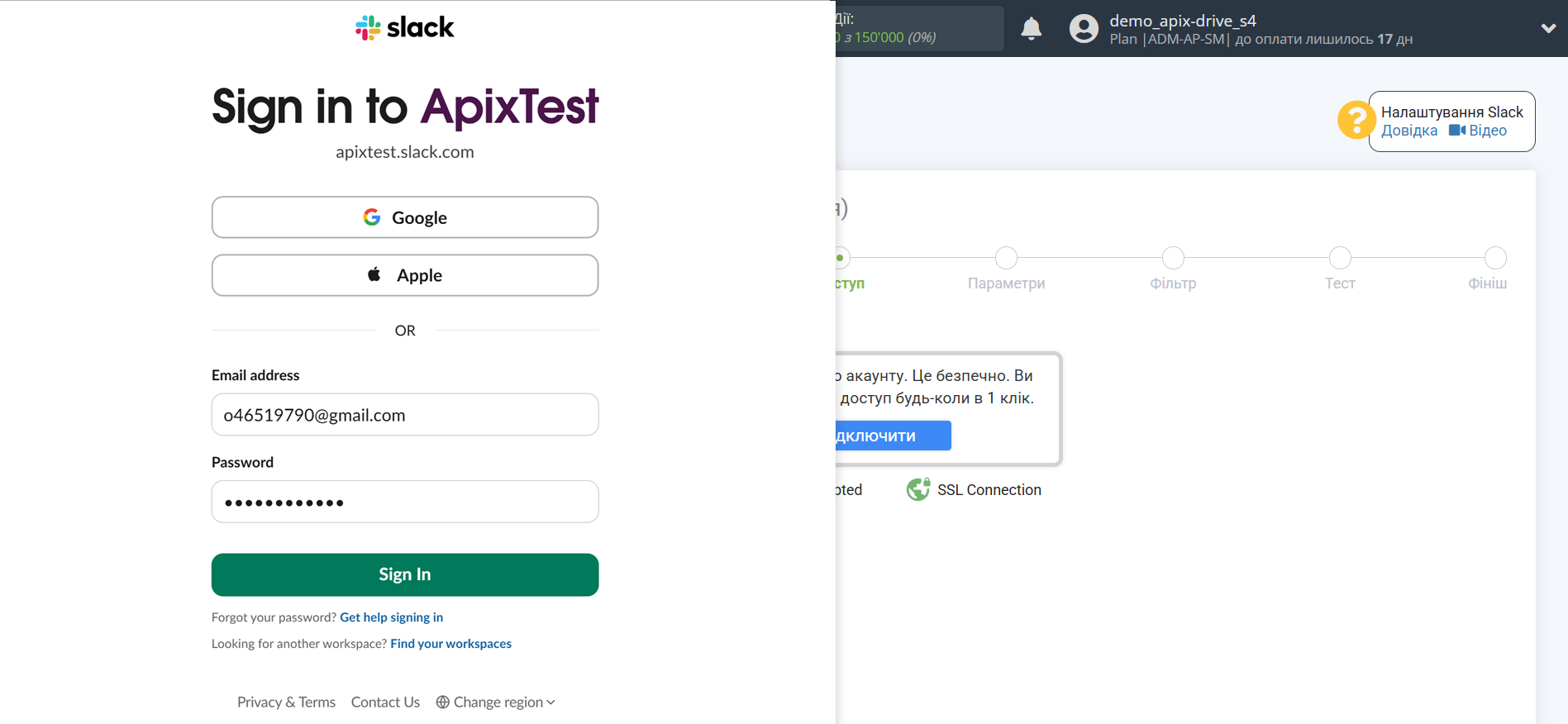Click the actions usage counter in header
Viewport: 1568px width, 724px height.
pos(919,29)
